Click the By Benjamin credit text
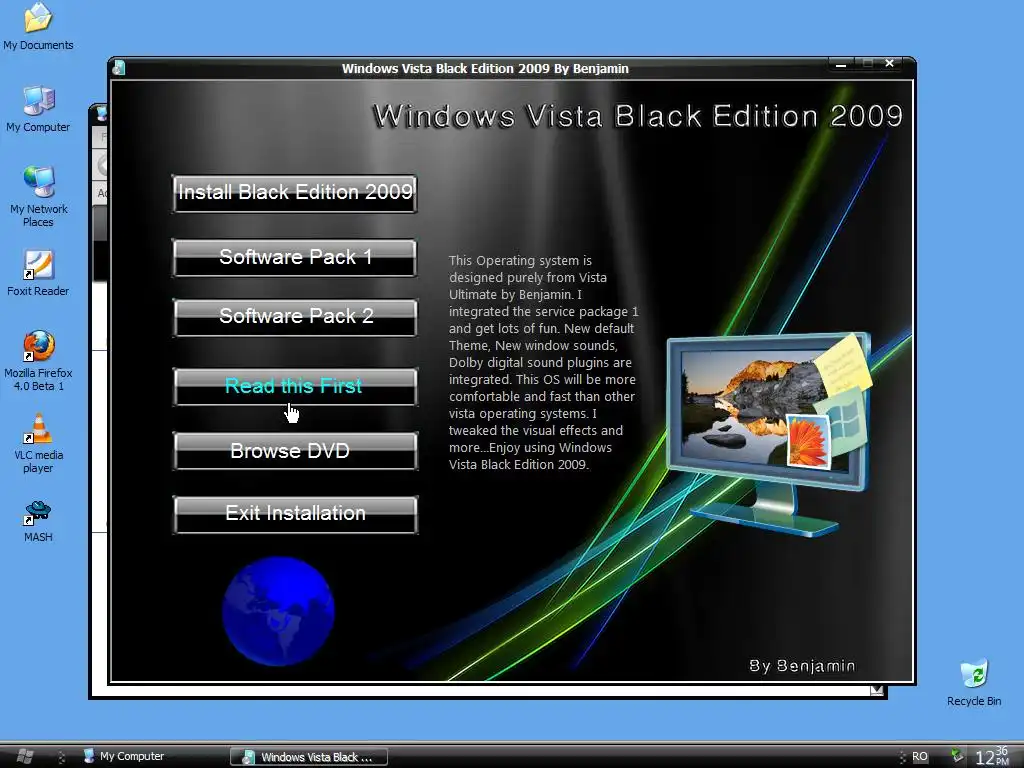 [x=802, y=665]
